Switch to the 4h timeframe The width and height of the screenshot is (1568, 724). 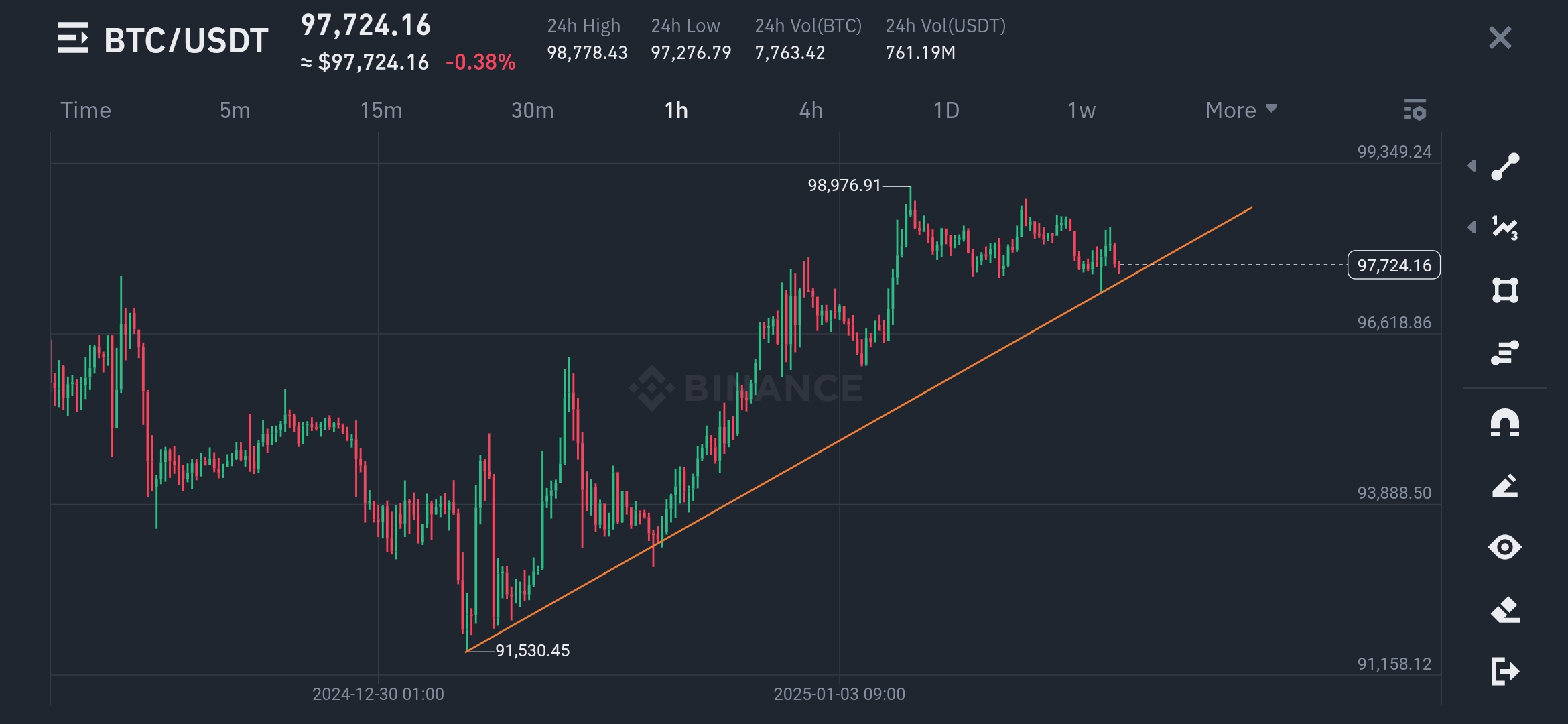coord(811,110)
